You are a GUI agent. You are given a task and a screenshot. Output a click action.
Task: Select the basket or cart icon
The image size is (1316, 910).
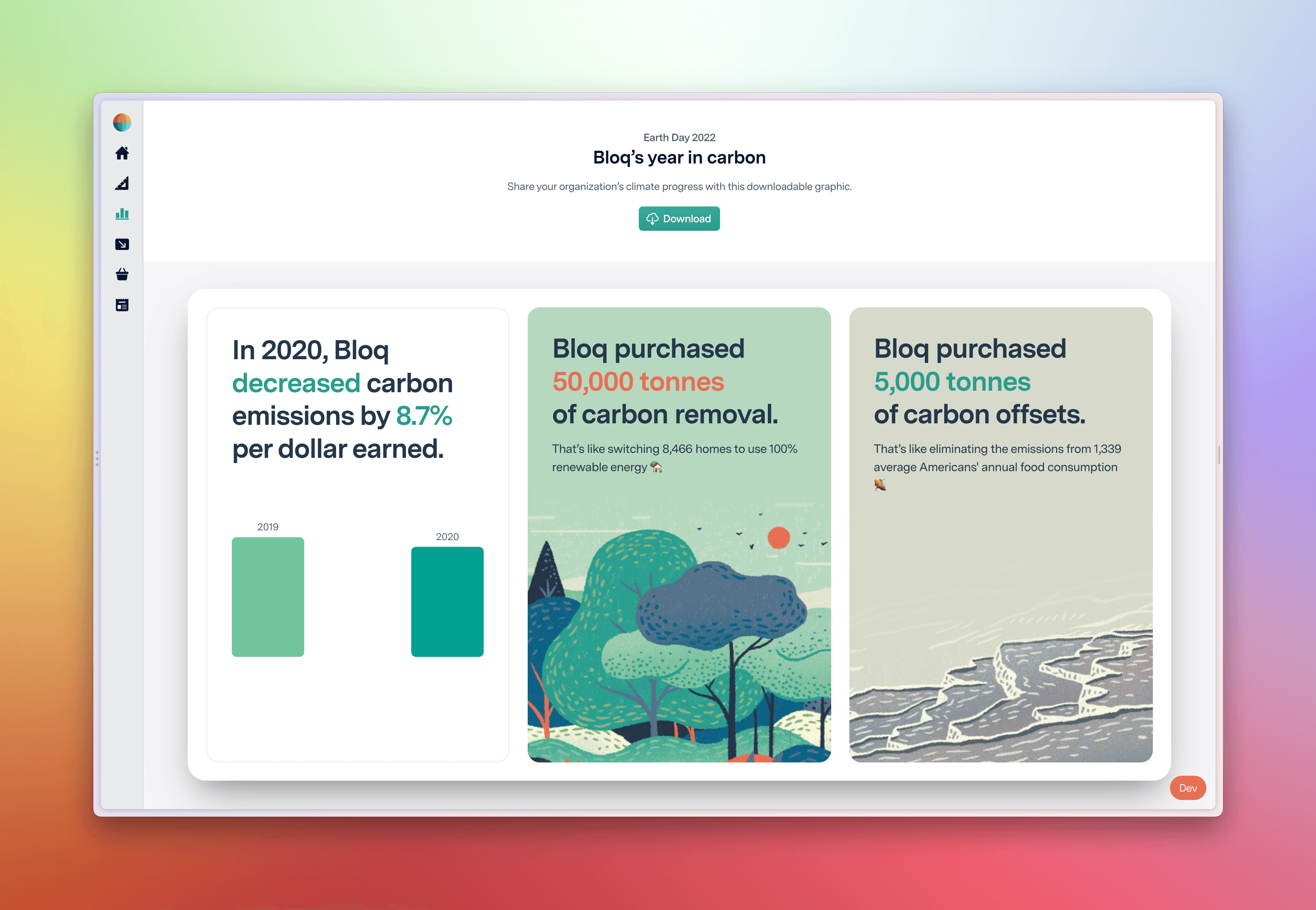[122, 275]
